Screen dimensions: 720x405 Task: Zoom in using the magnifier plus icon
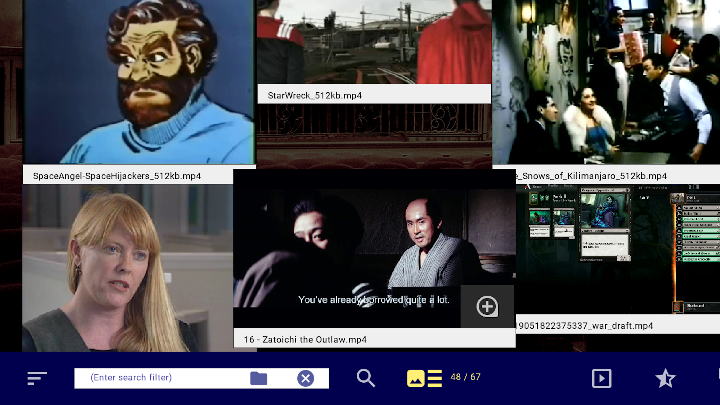(487, 307)
